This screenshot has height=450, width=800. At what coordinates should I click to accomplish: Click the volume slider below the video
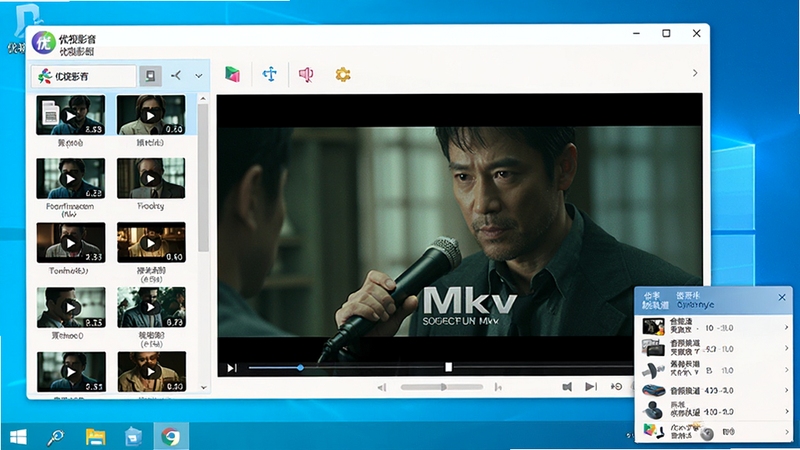pyautogui.click(x=442, y=387)
